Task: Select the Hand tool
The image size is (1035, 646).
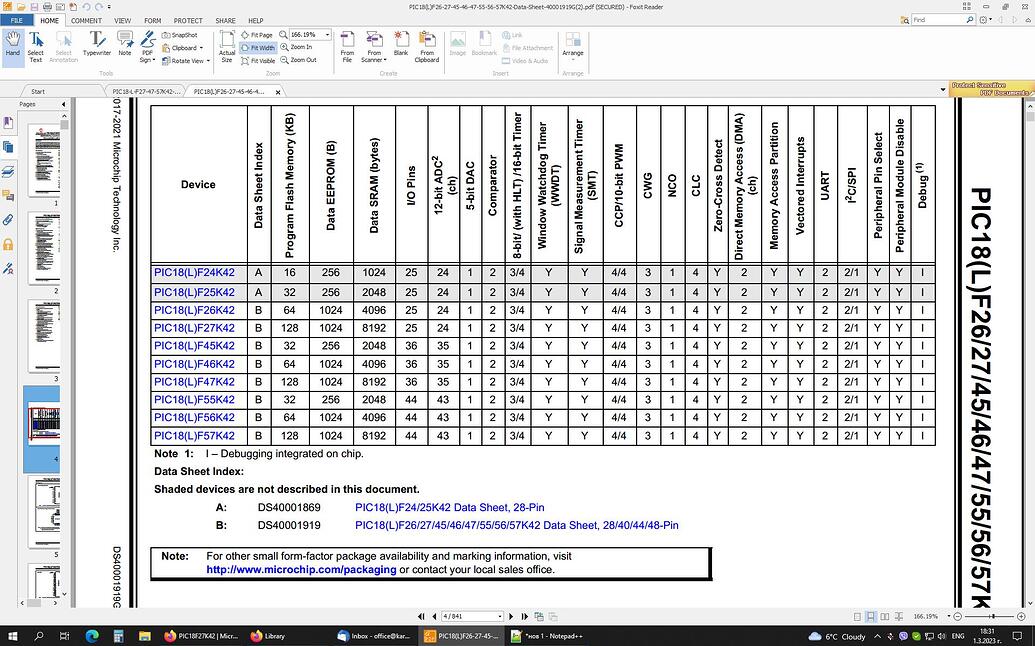Action: (x=12, y=45)
